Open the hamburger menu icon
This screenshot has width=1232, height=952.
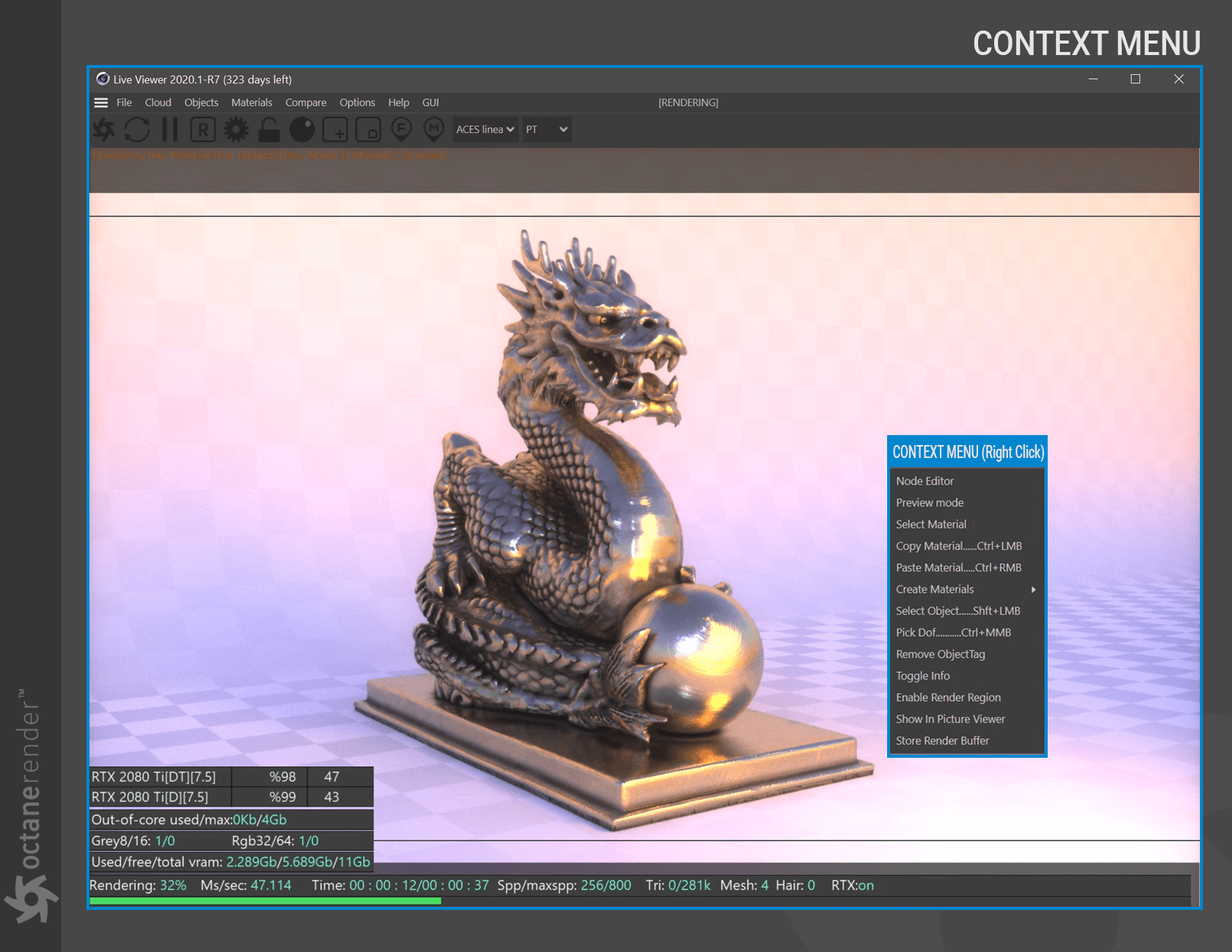[x=101, y=102]
